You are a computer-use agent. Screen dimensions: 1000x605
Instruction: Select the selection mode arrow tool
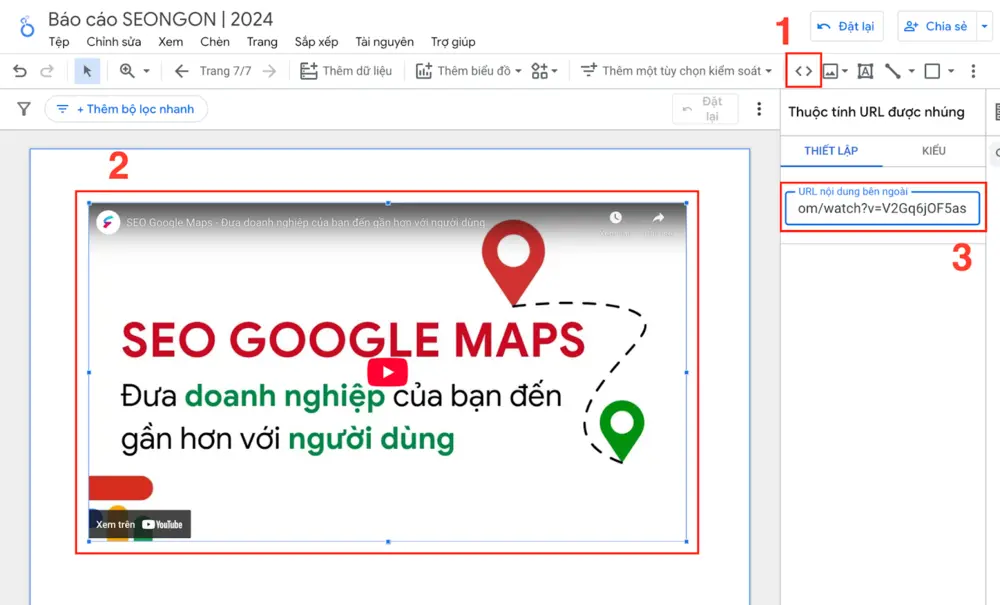87,71
